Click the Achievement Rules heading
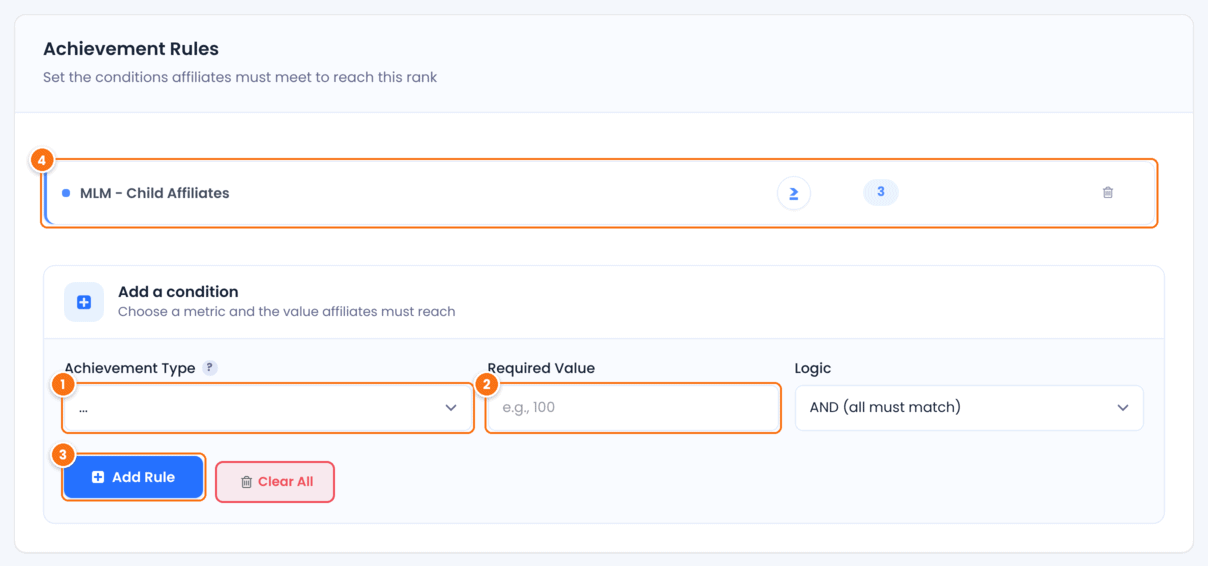 click(x=131, y=48)
